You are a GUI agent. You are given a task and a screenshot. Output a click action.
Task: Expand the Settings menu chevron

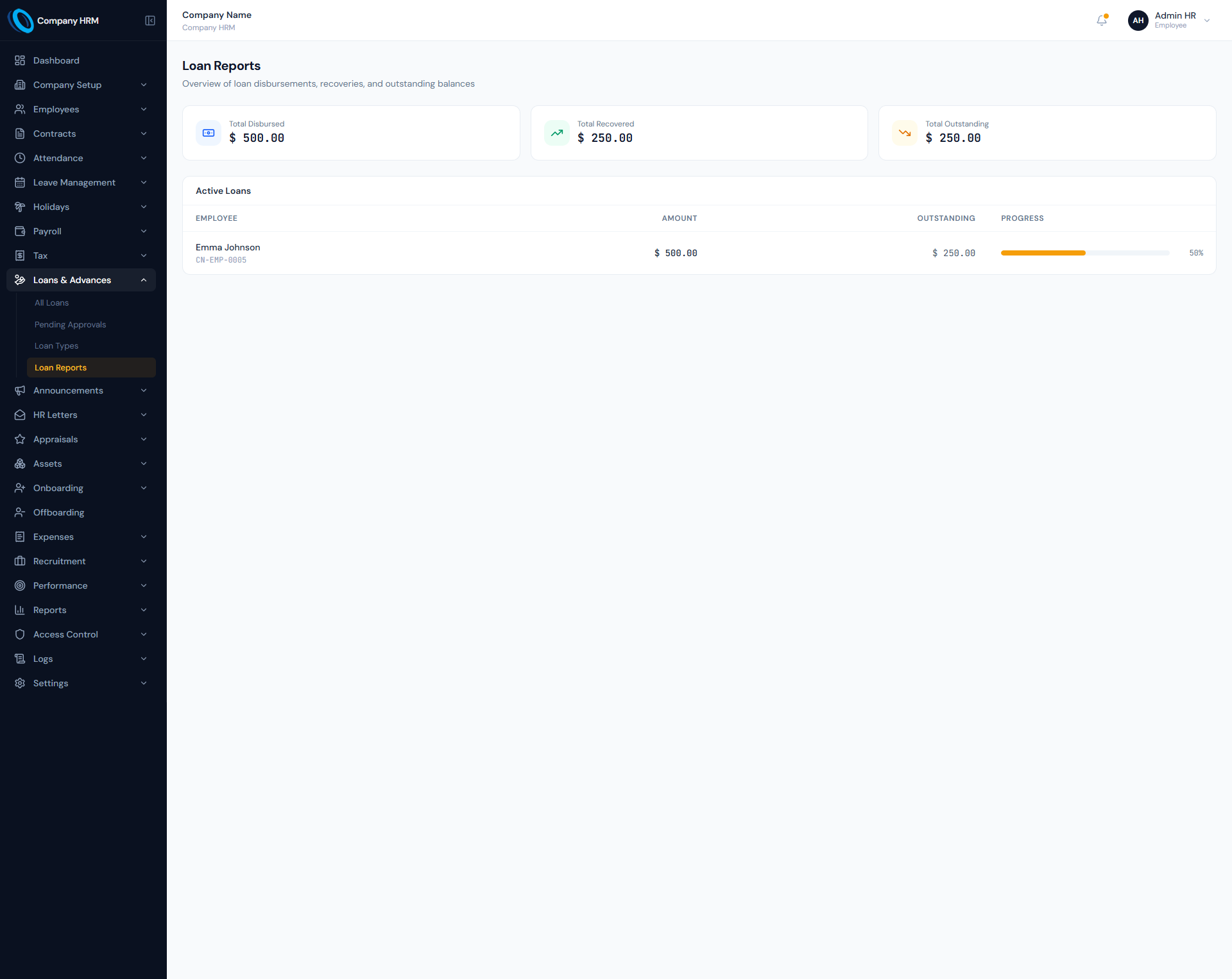point(144,683)
